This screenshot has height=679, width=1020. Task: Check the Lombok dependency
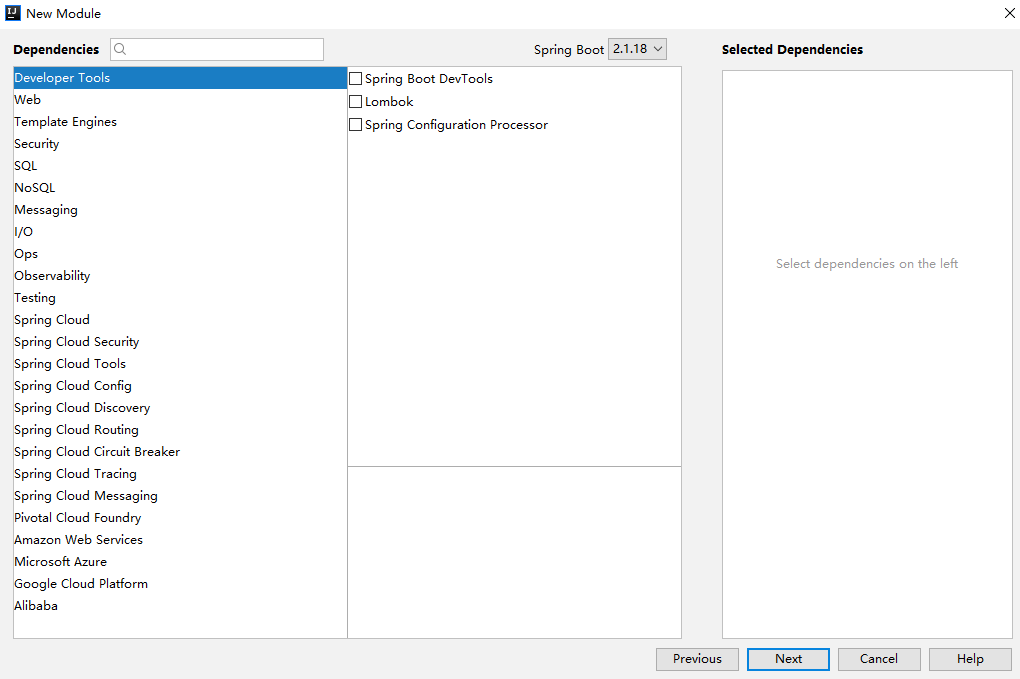pos(356,101)
